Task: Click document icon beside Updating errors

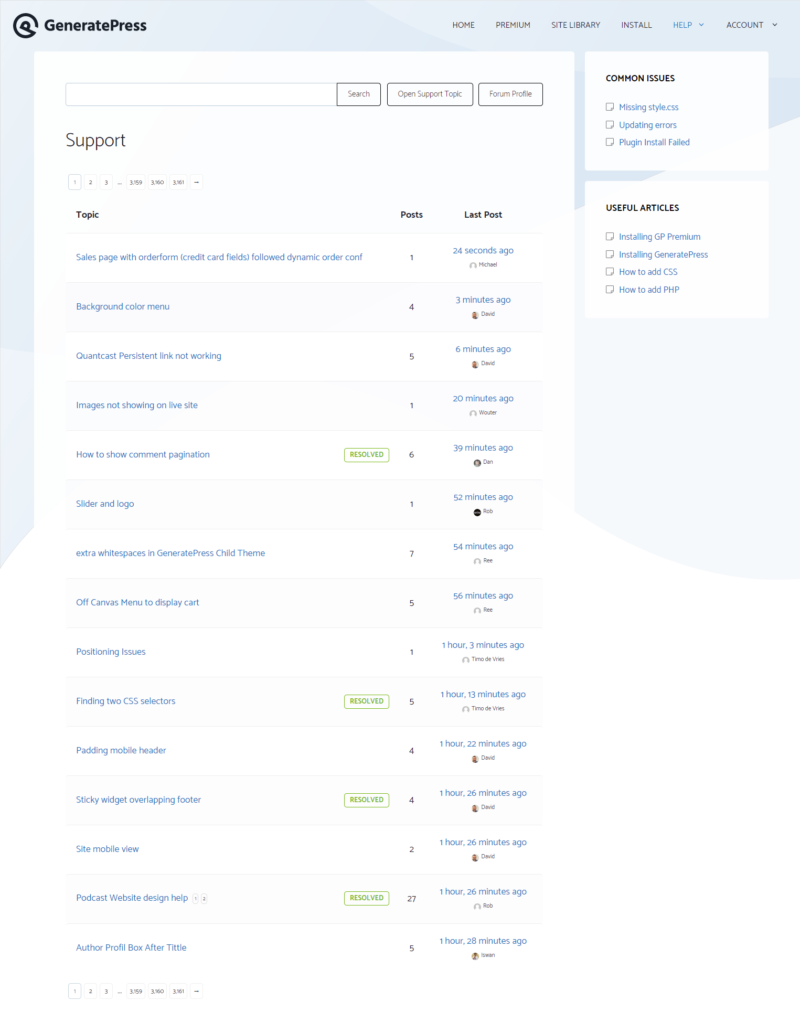Action: coord(610,125)
